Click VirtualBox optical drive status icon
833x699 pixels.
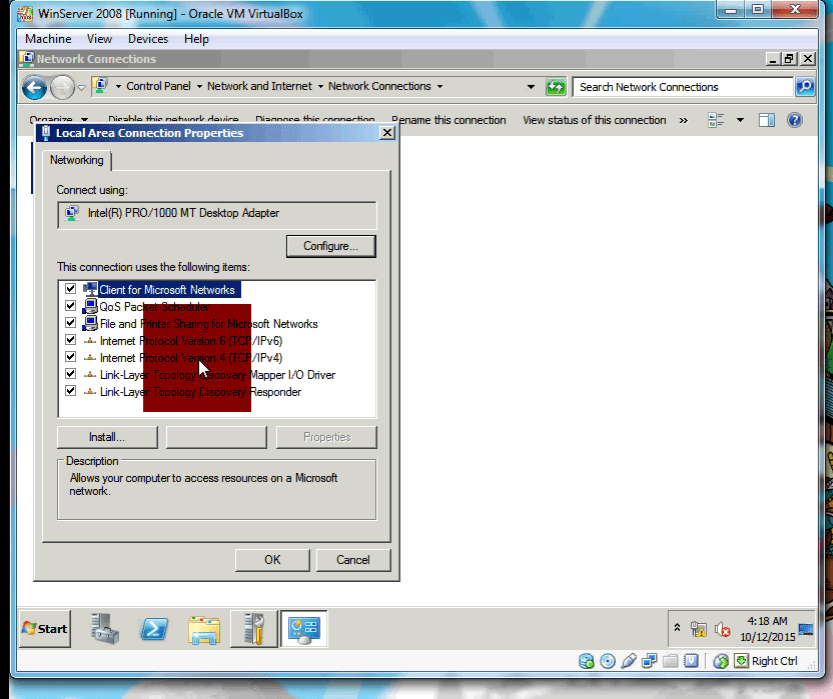point(607,661)
